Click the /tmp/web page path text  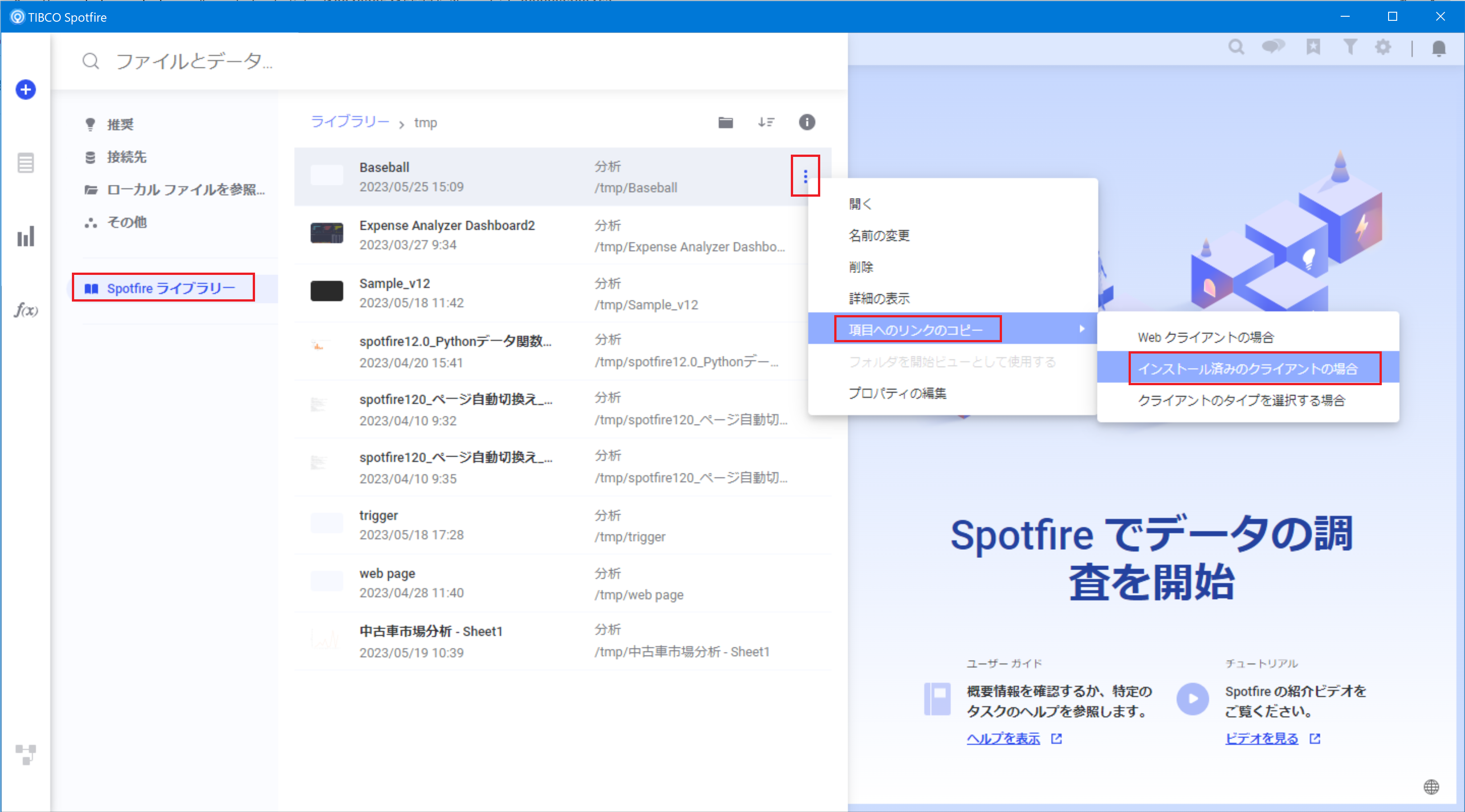coord(638,595)
